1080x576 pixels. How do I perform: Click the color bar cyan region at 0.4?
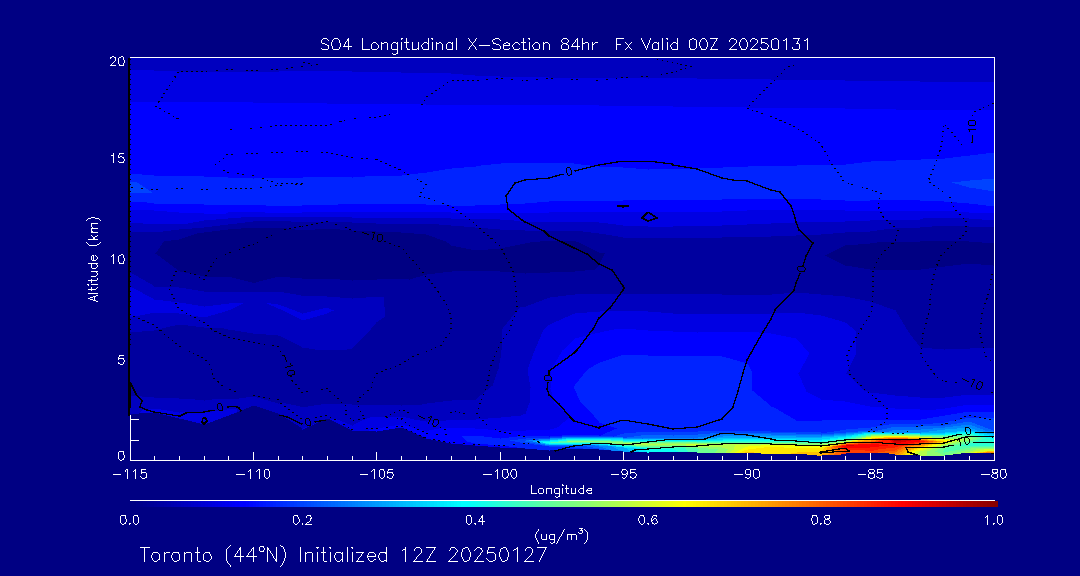point(477,504)
